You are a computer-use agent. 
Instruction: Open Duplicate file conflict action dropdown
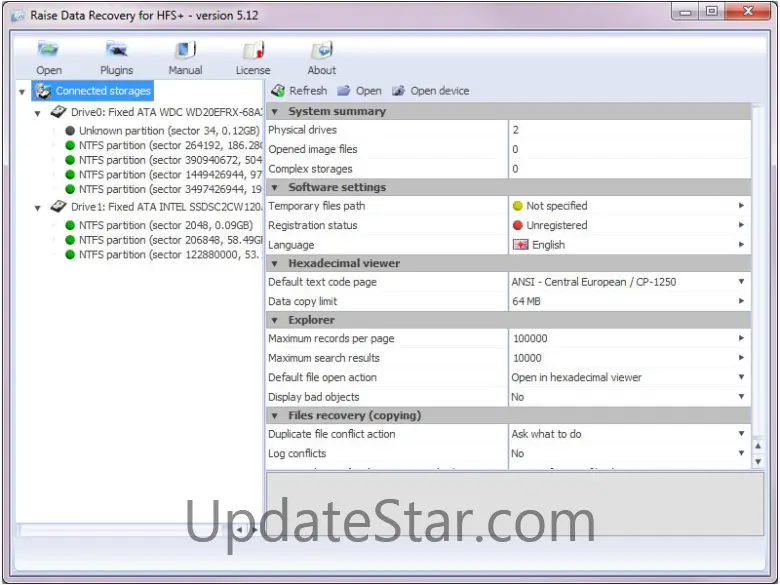click(741, 433)
